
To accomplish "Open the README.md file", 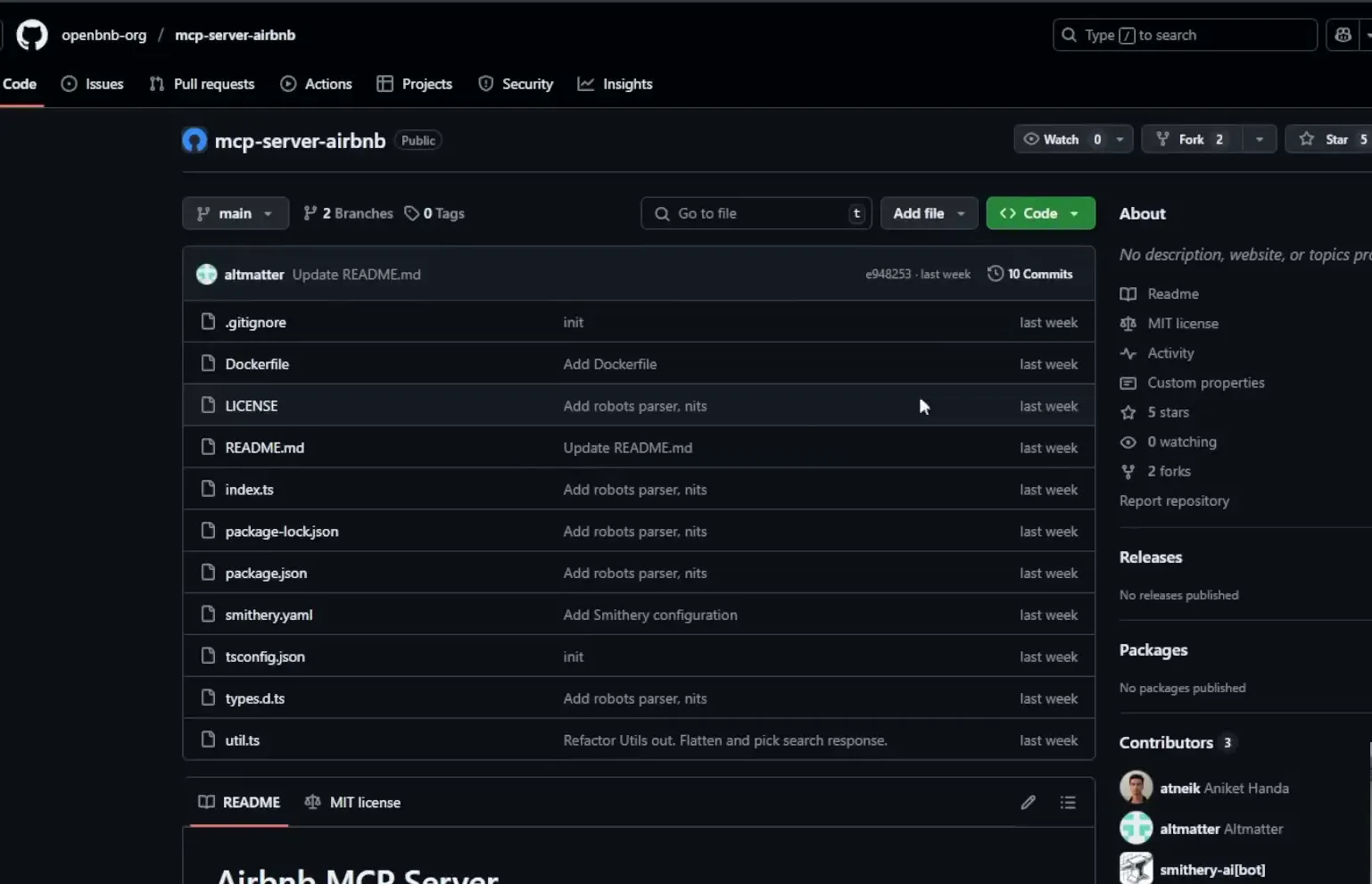I will 265,447.
